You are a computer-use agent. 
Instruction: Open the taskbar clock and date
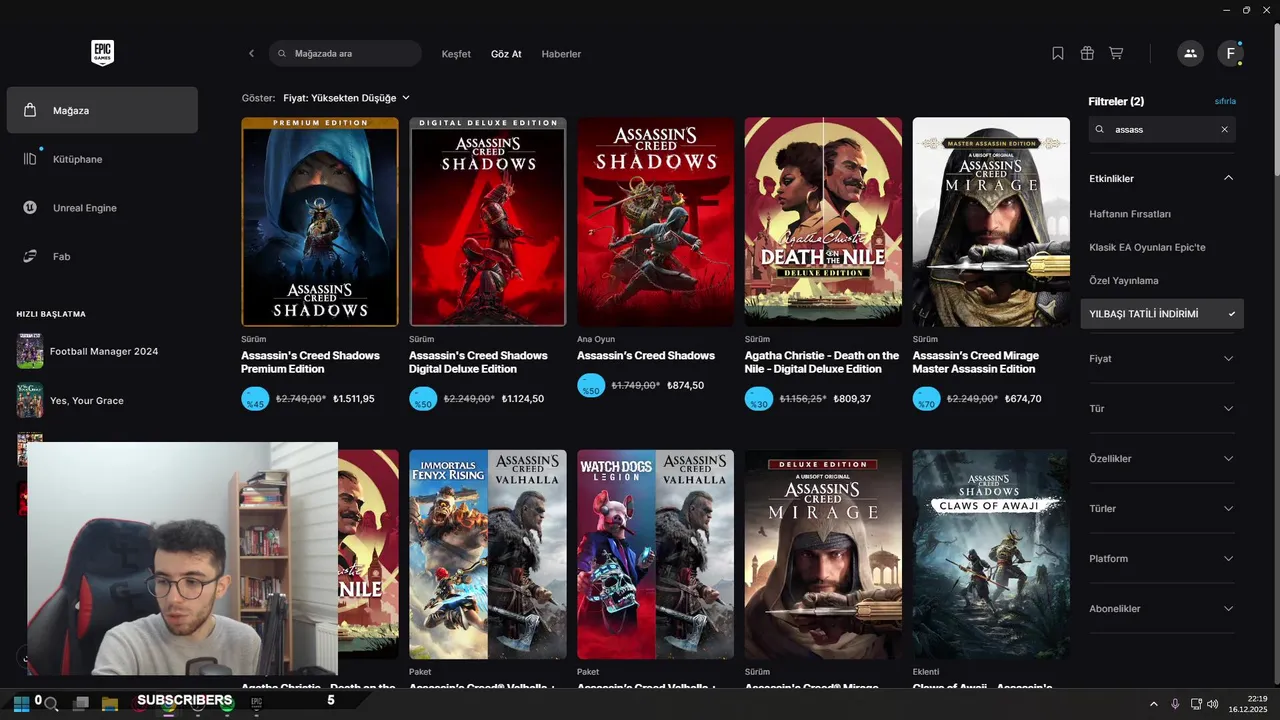1250,704
